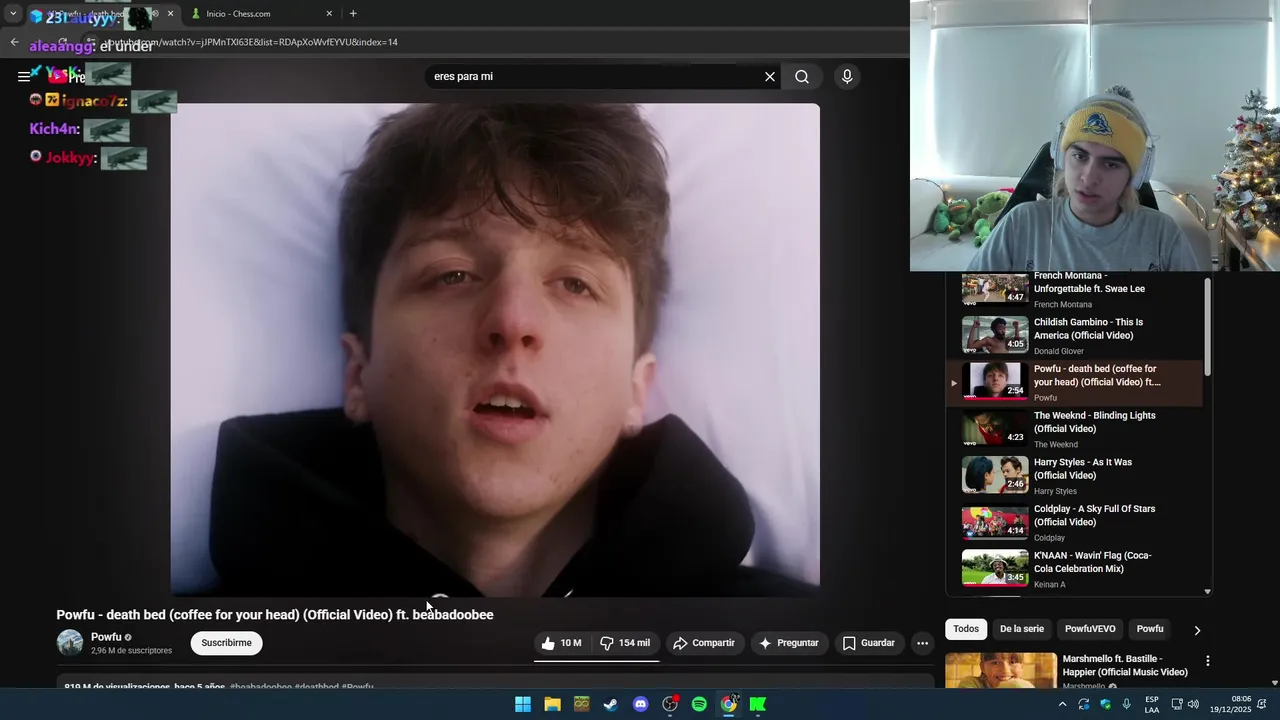The image size is (1280, 720).
Task: Open OBS Studio from the taskbar
Action: pyautogui.click(x=670, y=704)
